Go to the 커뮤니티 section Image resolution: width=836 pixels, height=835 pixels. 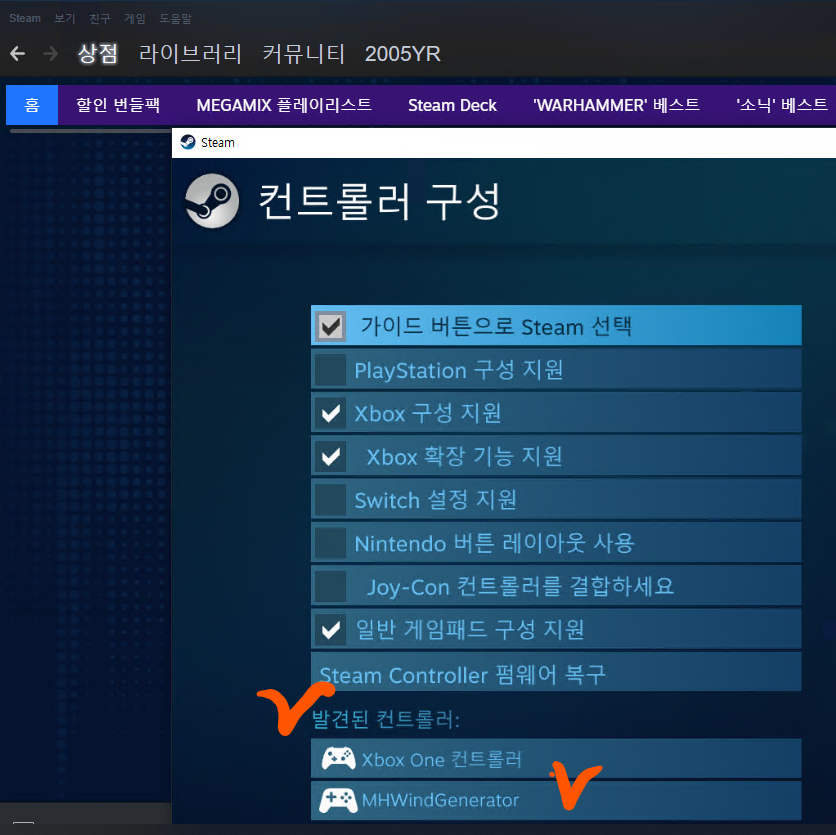pos(303,54)
